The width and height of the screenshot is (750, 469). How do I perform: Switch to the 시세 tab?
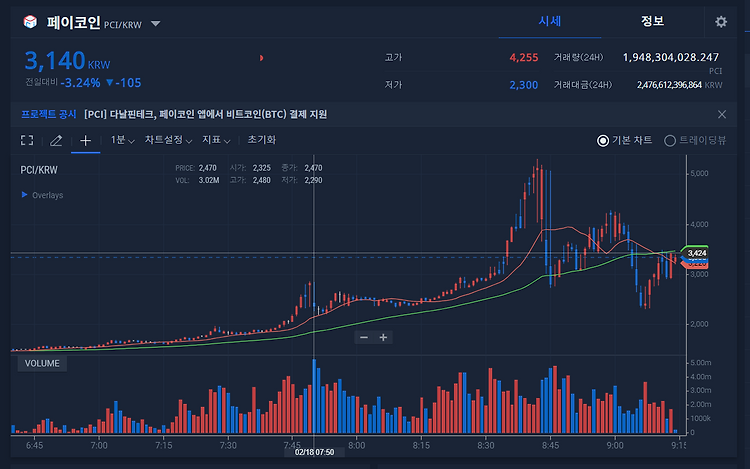tap(550, 21)
